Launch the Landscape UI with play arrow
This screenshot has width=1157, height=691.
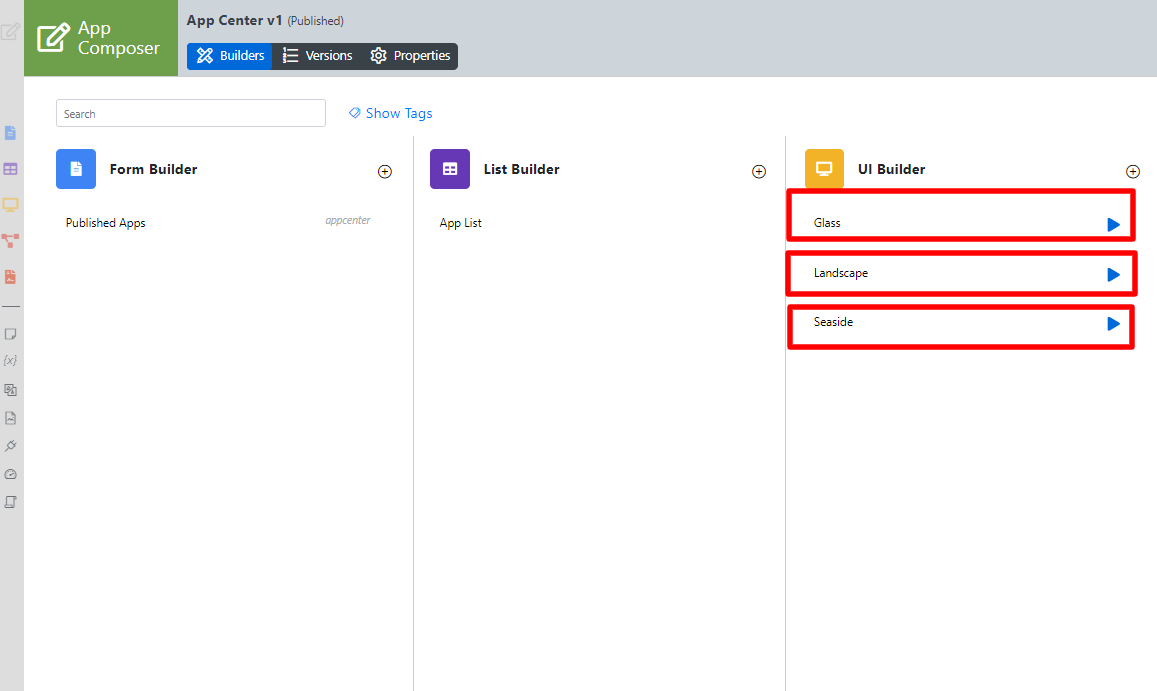tap(1113, 275)
